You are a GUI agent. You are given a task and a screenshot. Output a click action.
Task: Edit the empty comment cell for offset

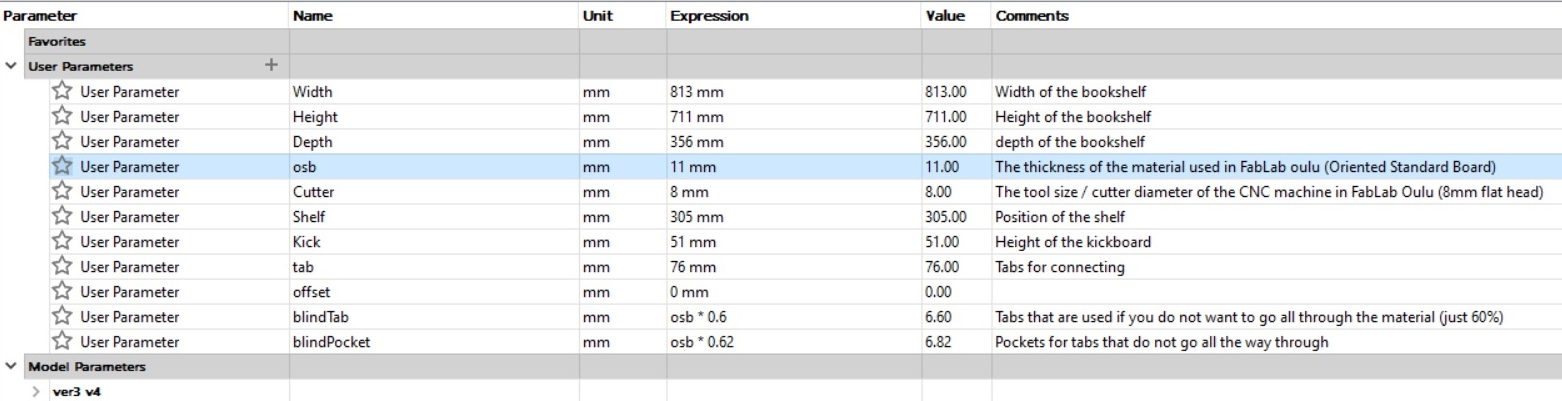click(1276, 292)
